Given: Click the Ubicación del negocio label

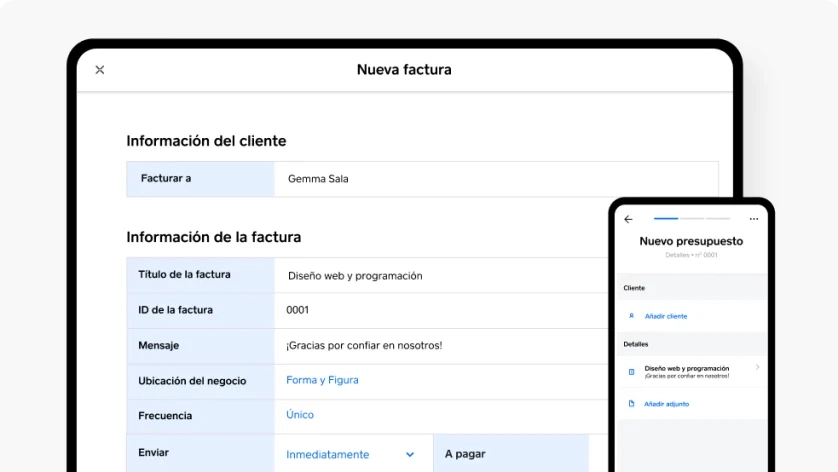Looking at the screenshot, I should (192, 381).
